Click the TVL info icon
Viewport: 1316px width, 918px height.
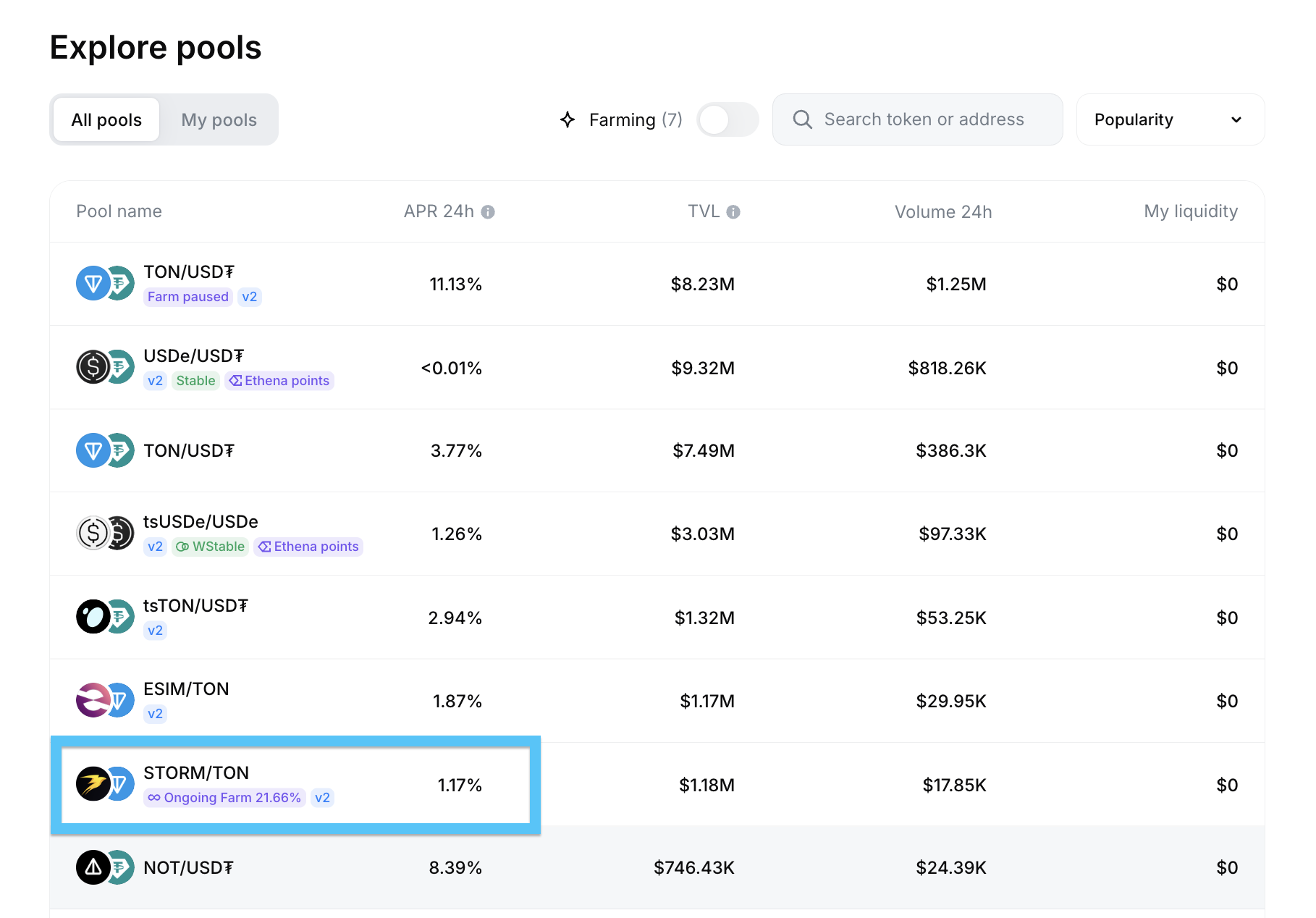click(x=733, y=212)
